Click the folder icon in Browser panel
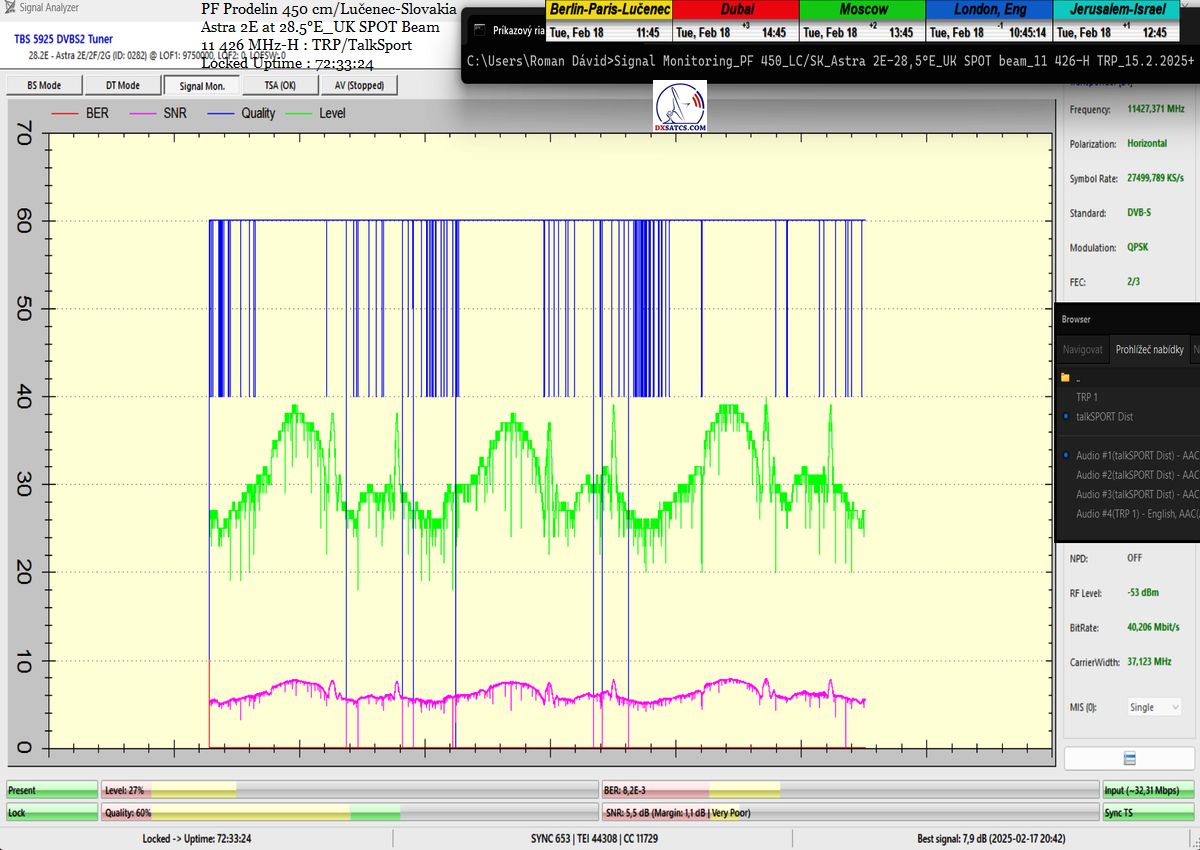This screenshot has width=1200, height=850. pos(1065,378)
